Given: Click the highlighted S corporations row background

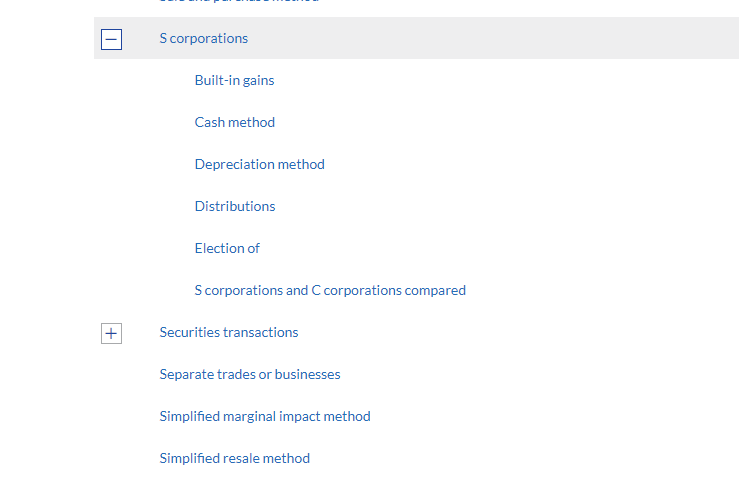Looking at the screenshot, I should [x=500, y=38].
